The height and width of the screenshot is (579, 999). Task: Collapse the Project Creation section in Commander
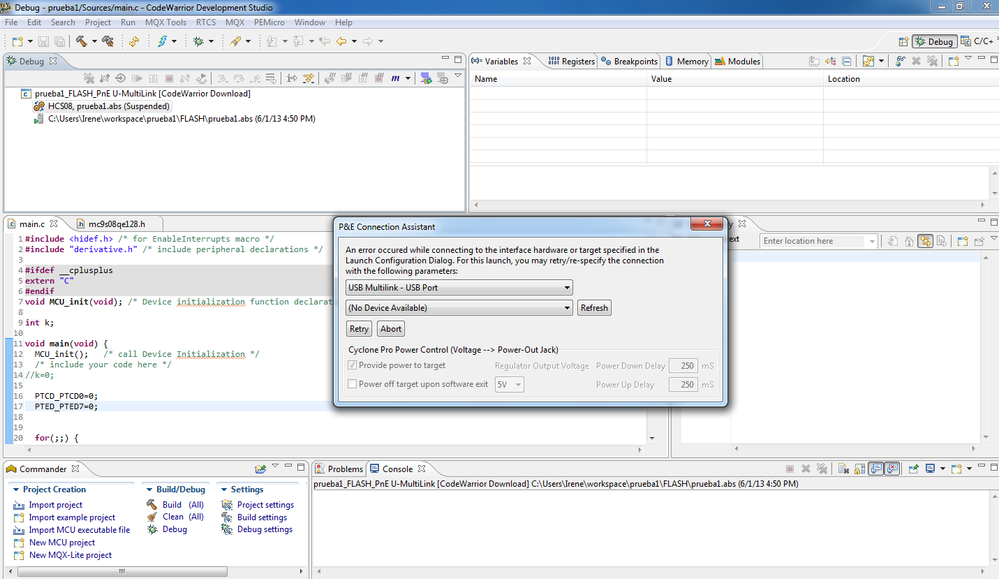[16, 489]
